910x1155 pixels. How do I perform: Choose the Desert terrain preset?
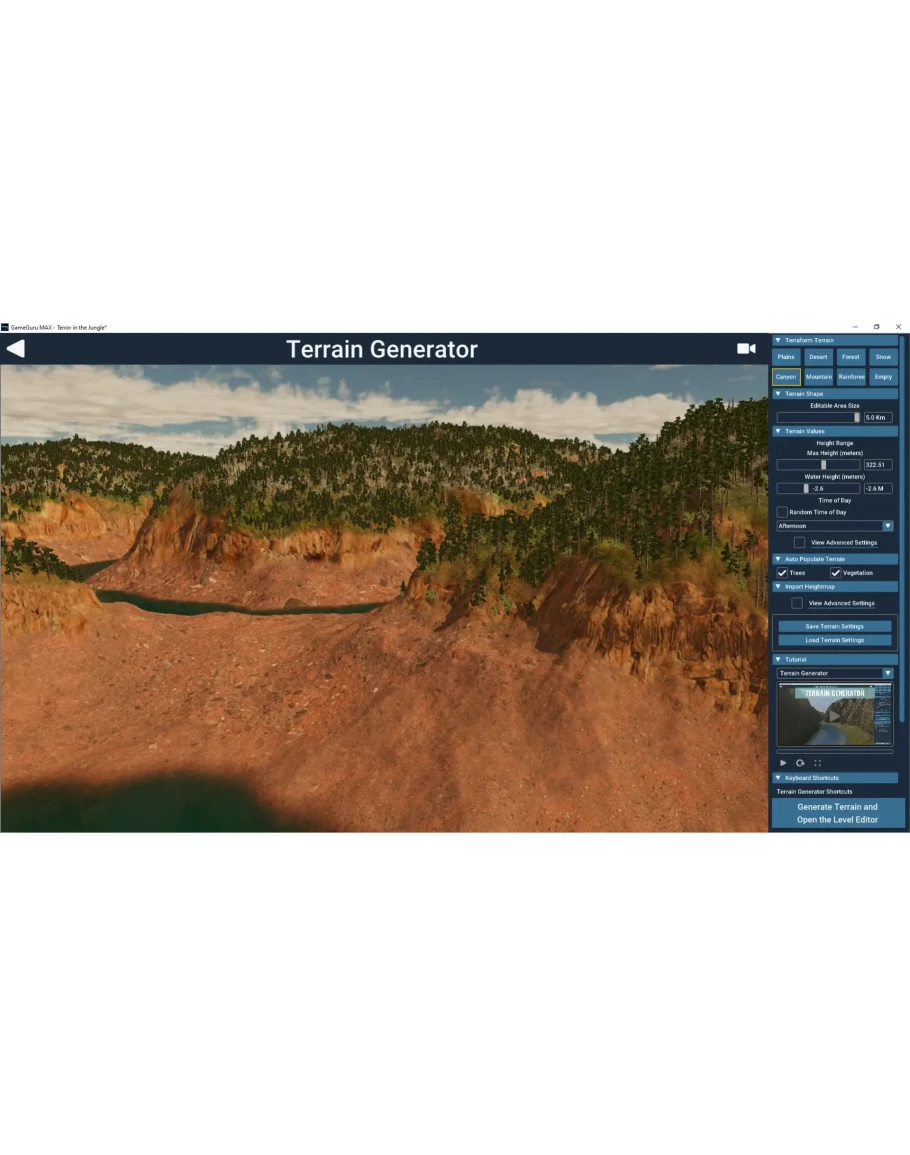coord(818,357)
